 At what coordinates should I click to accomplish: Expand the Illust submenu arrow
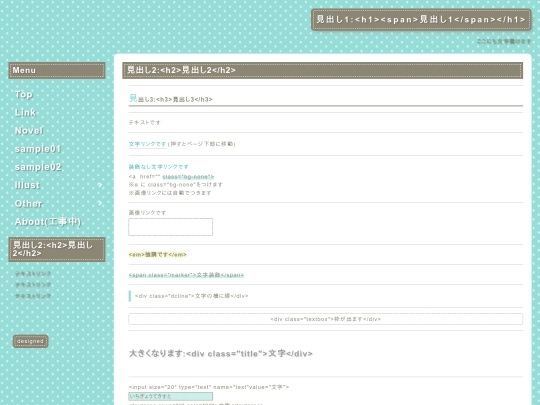pyautogui.click(x=100, y=185)
